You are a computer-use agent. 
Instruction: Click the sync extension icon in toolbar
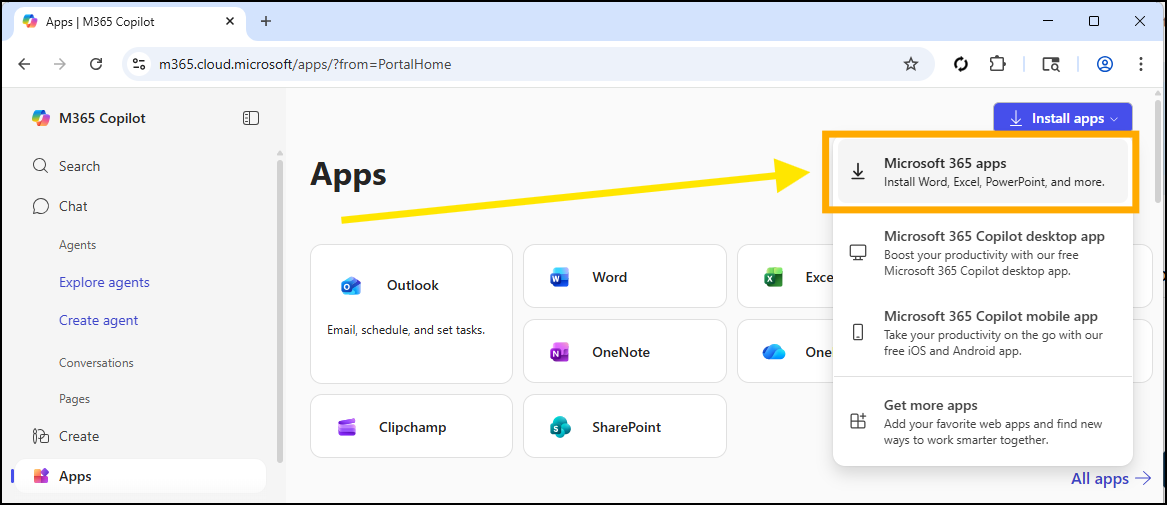(961, 64)
